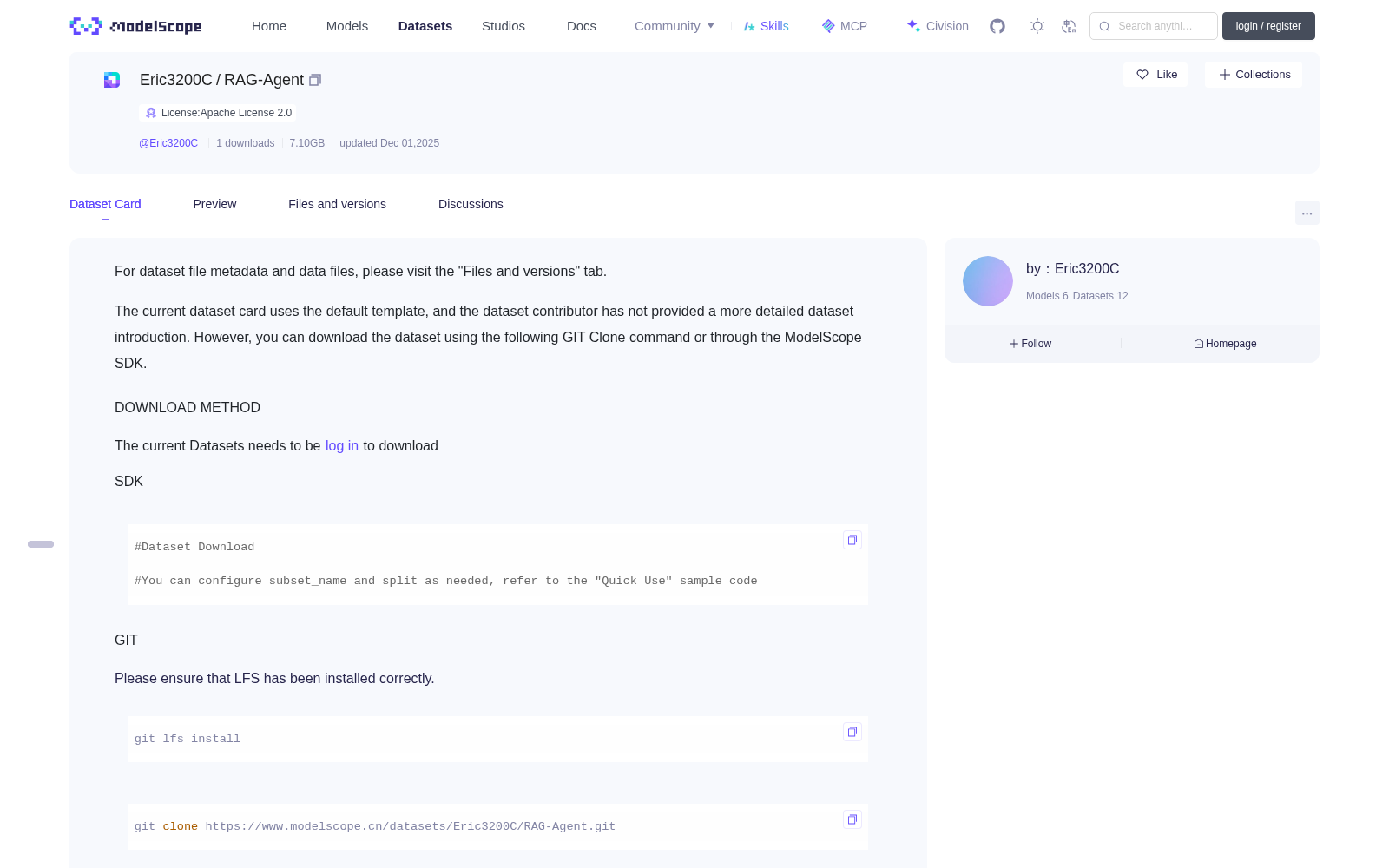Viewport: 1389px width, 868px height.
Task: Click the Eric3200C avatar circle
Action: coord(988,281)
